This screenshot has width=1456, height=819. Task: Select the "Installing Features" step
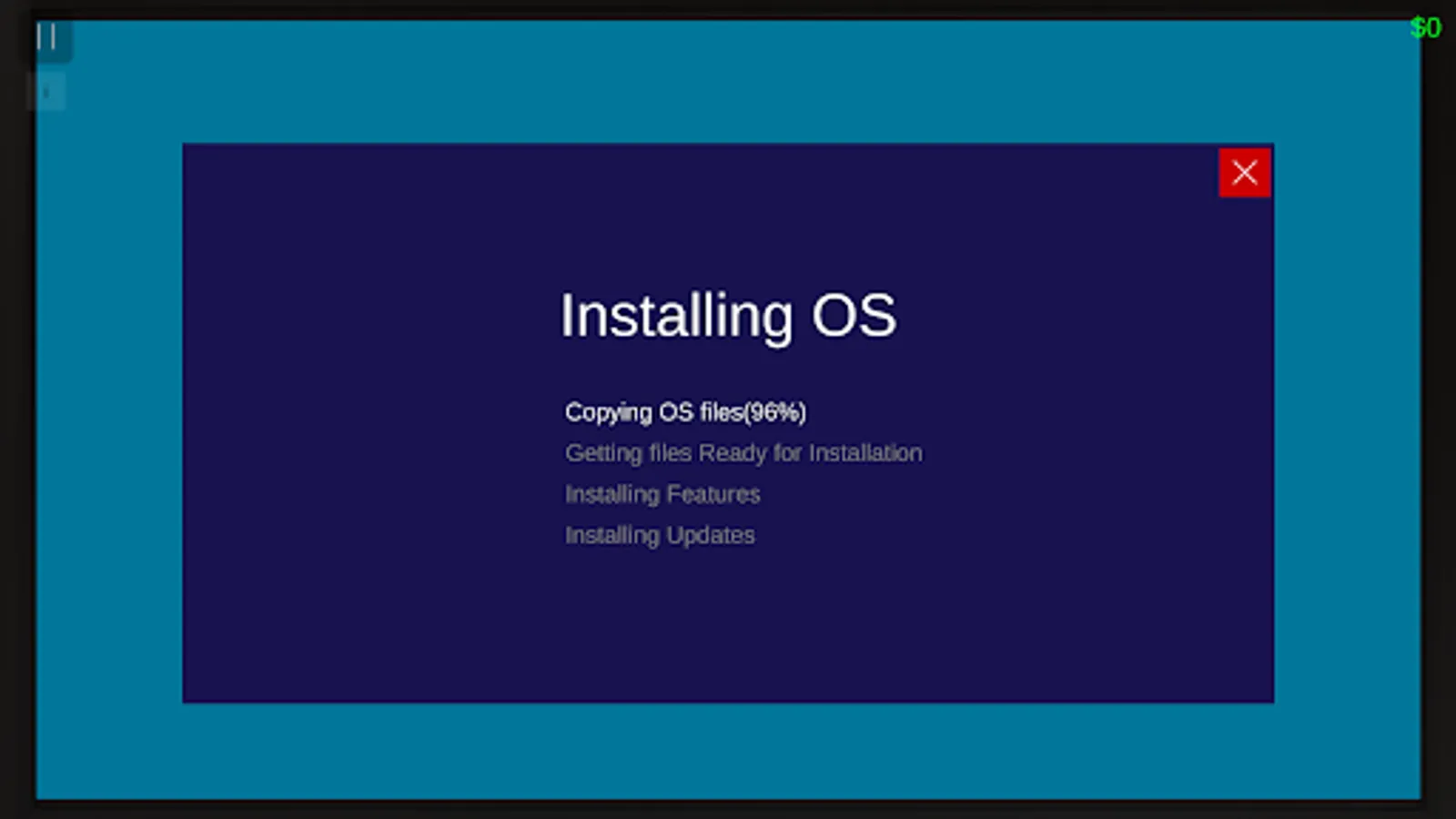662,494
